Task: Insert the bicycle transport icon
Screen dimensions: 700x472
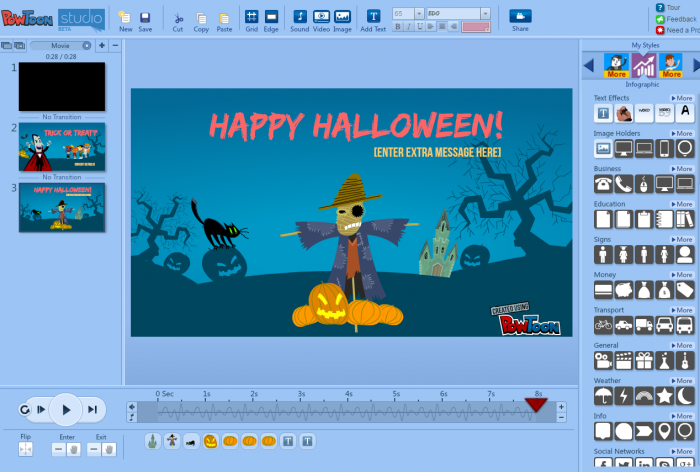Action: 603,326
